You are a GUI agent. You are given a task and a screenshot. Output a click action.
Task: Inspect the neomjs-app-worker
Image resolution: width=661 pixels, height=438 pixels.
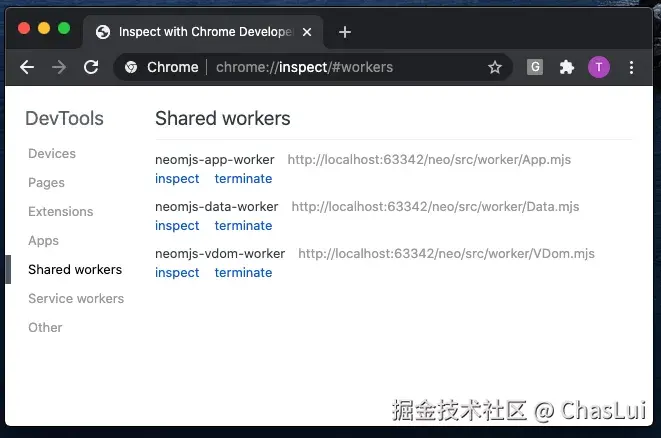[177, 179]
